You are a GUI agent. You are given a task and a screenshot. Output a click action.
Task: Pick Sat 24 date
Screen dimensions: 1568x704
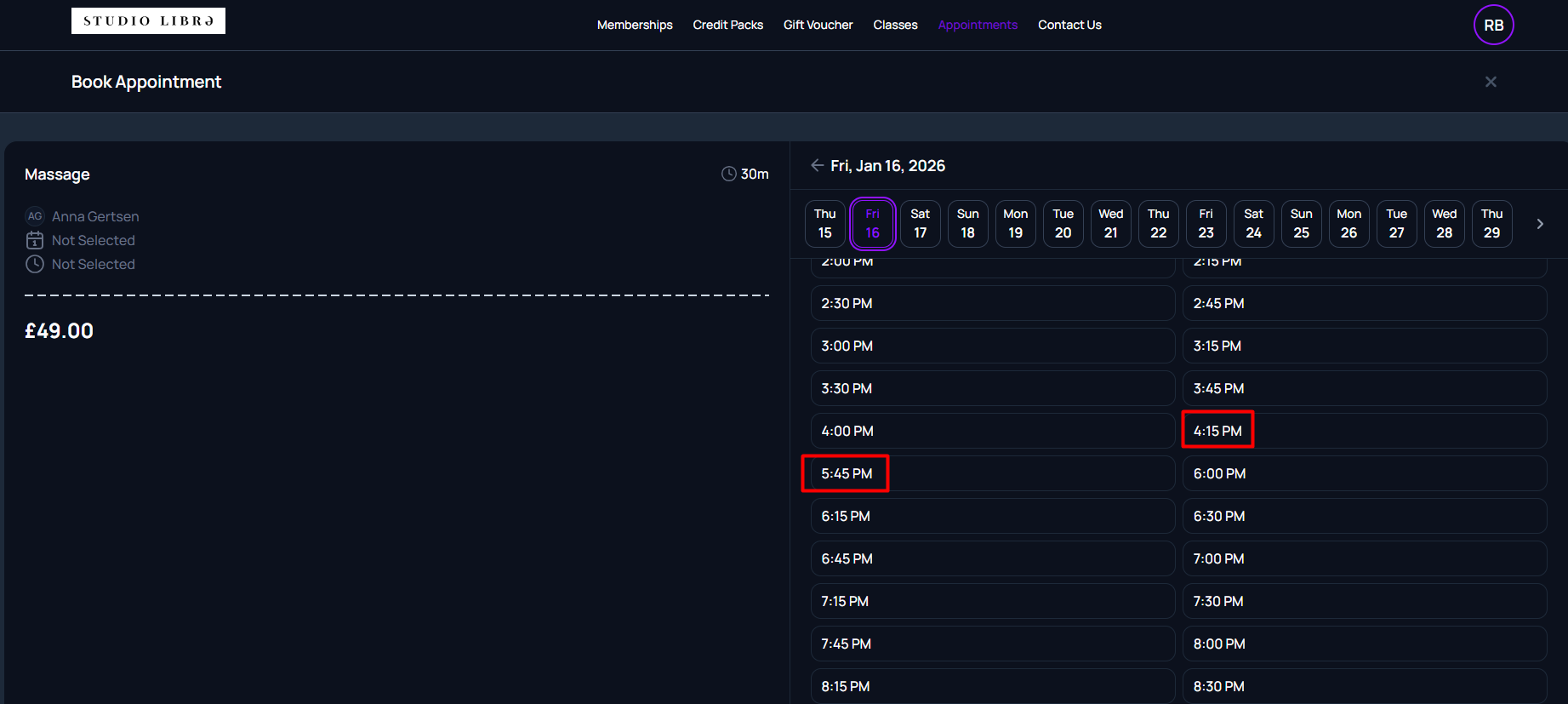1254,223
